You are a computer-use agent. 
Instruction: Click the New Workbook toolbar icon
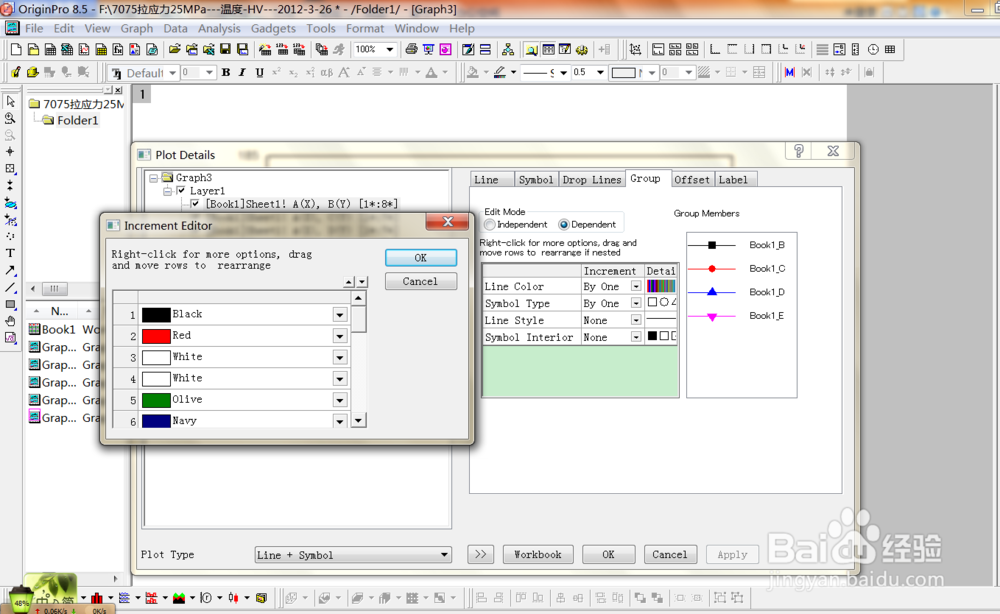click(50, 49)
